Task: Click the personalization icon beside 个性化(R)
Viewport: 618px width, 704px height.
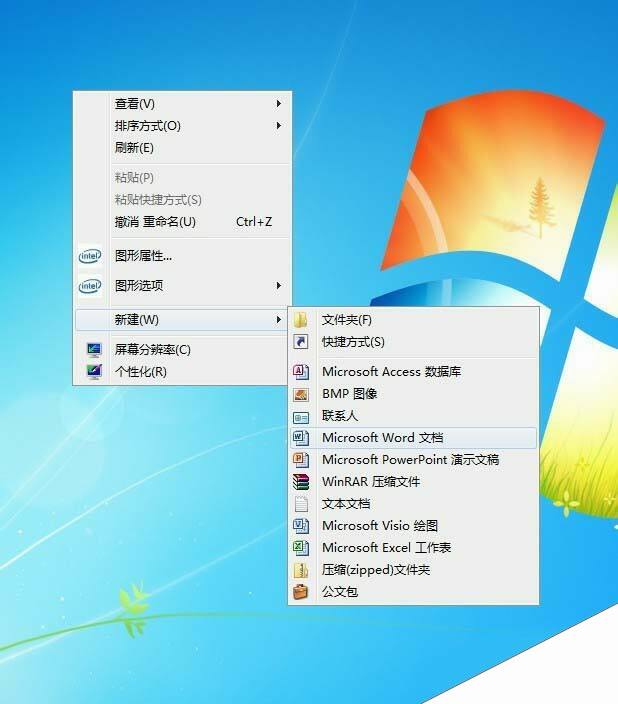Action: [94, 371]
